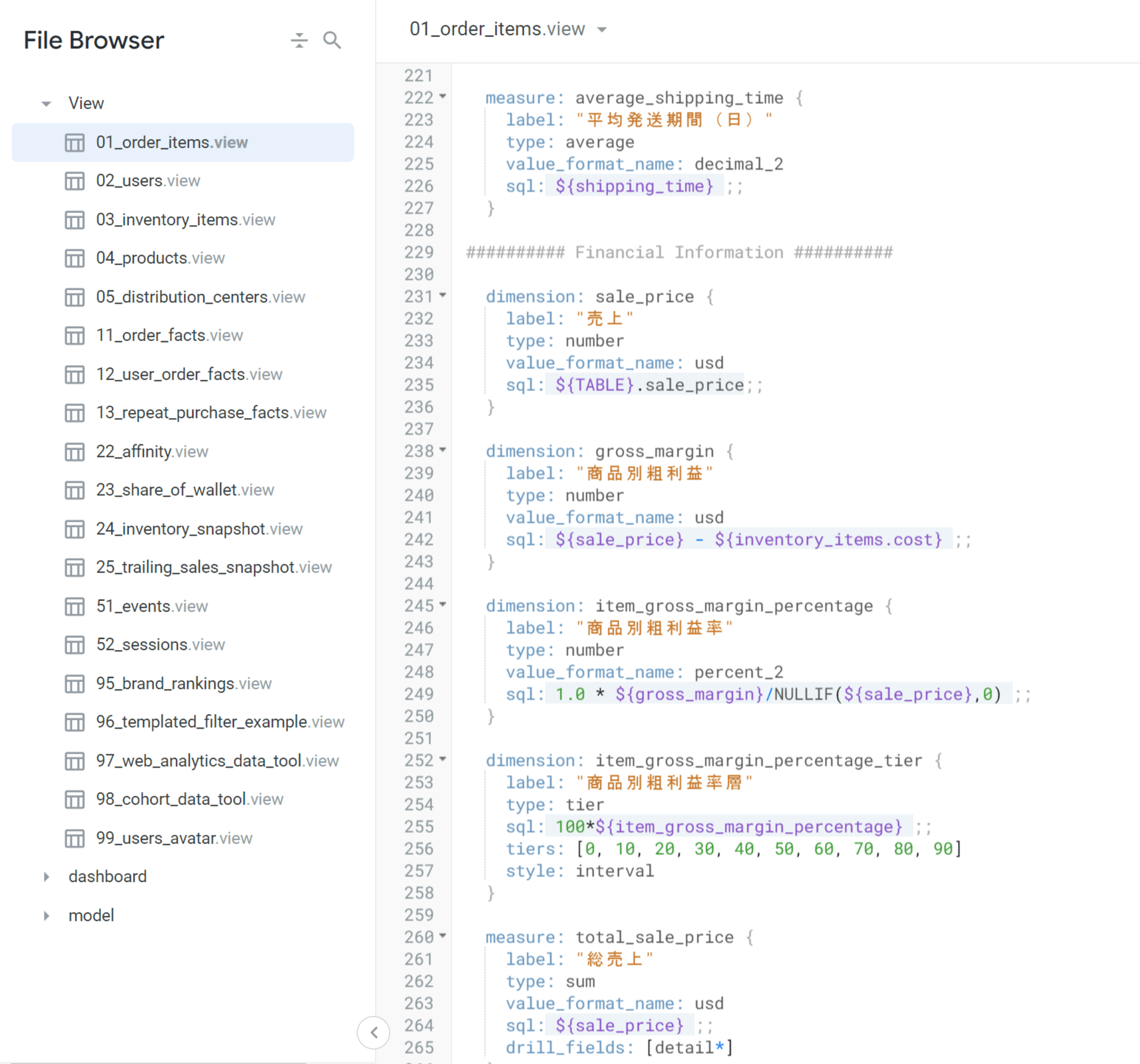Click the view icon beside 01_order_items.view
This screenshot has width=1140, height=1064.
(x=75, y=142)
